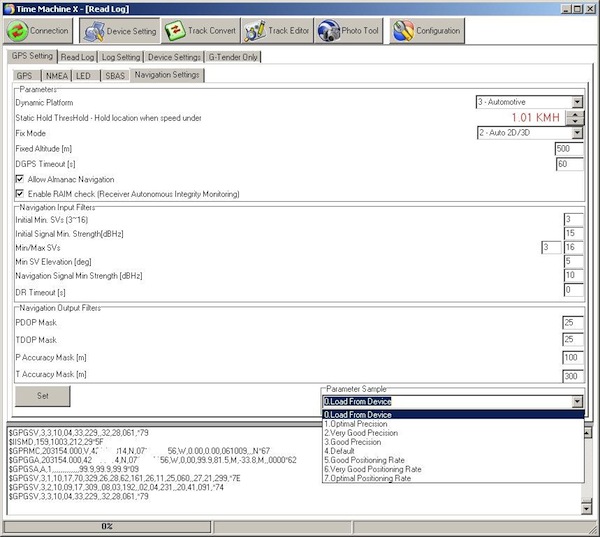Click Initial Signal Min. Strength field
This screenshot has width=600, height=537.
click(x=573, y=233)
